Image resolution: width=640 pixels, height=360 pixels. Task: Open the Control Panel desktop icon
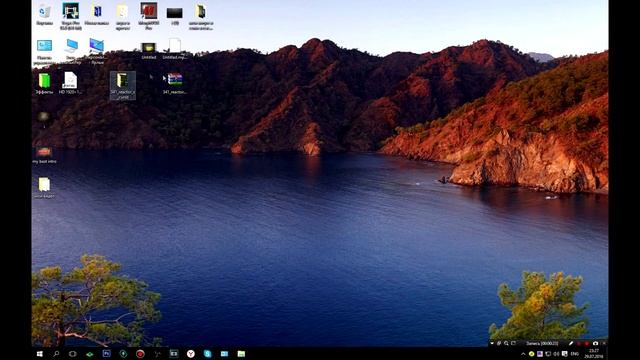tap(44, 52)
